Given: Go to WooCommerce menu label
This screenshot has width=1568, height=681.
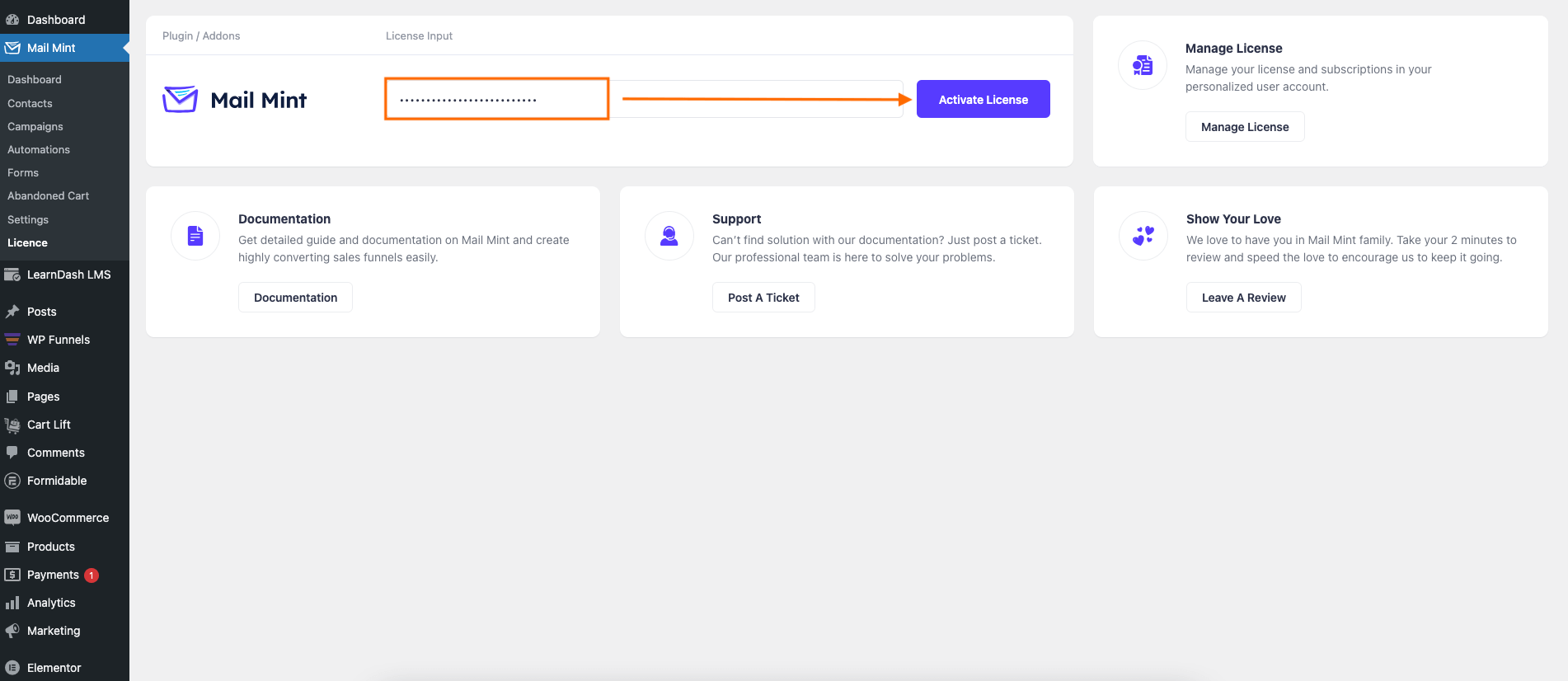Looking at the screenshot, I should point(68,518).
